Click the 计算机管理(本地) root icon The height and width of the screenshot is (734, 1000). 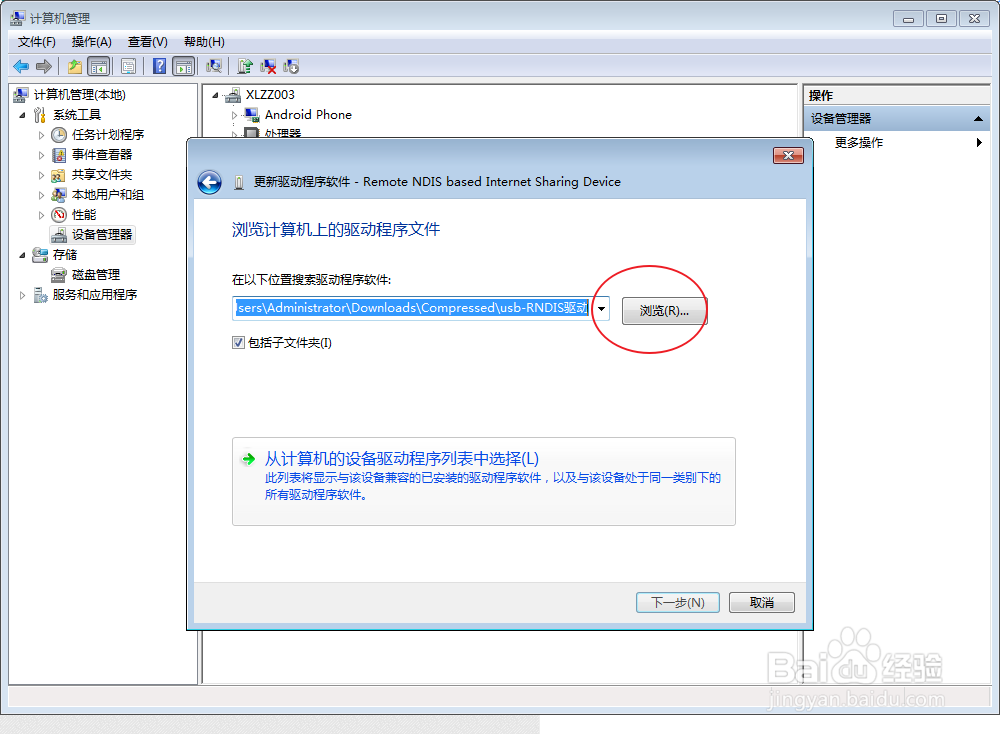21,95
